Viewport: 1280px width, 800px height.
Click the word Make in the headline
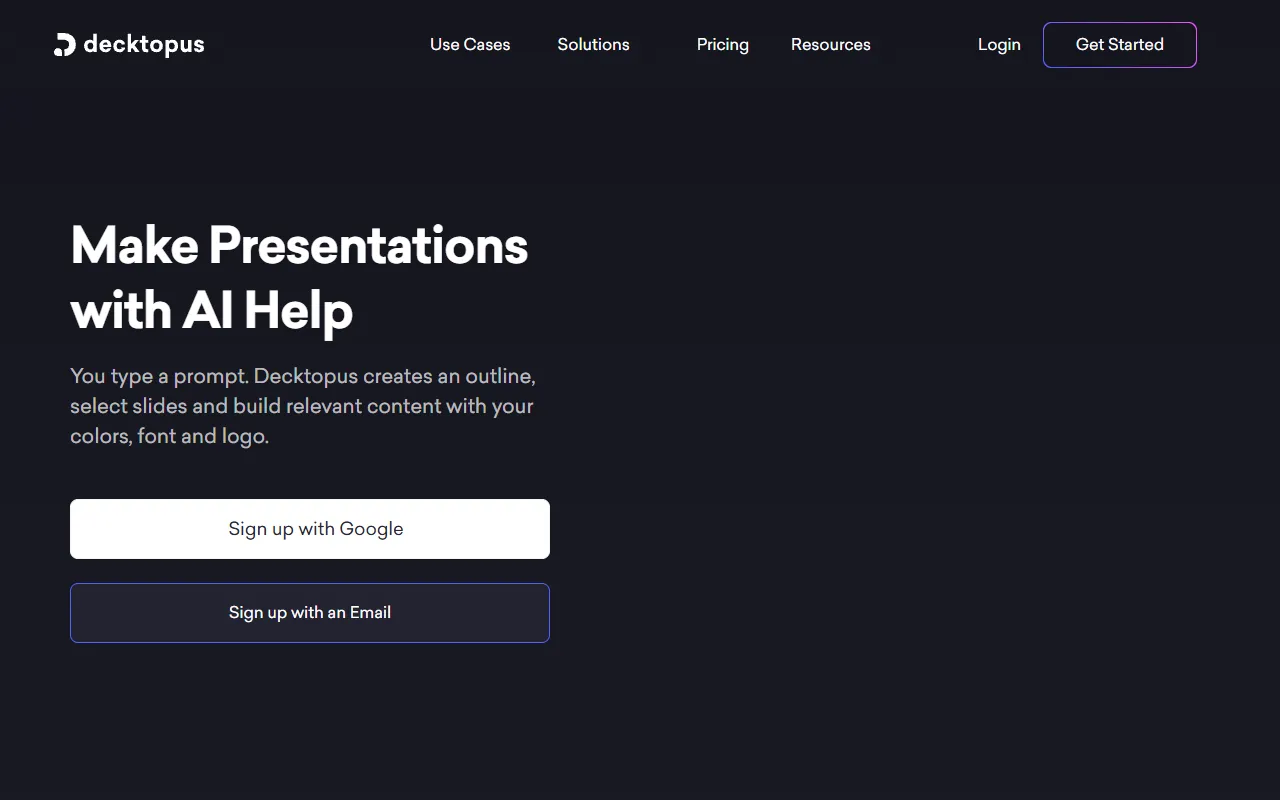[134, 245]
